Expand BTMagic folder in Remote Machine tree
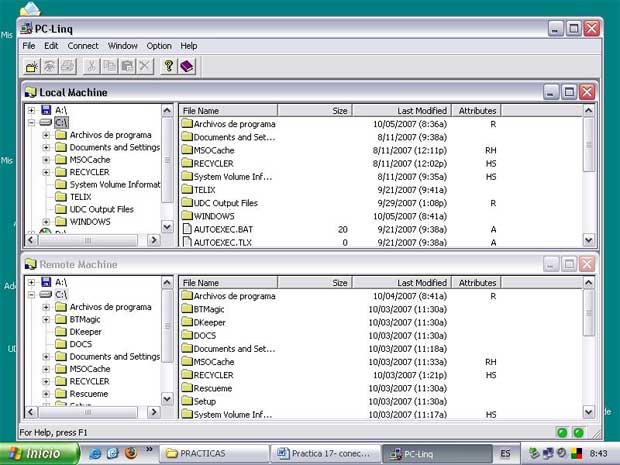 click(x=46, y=319)
